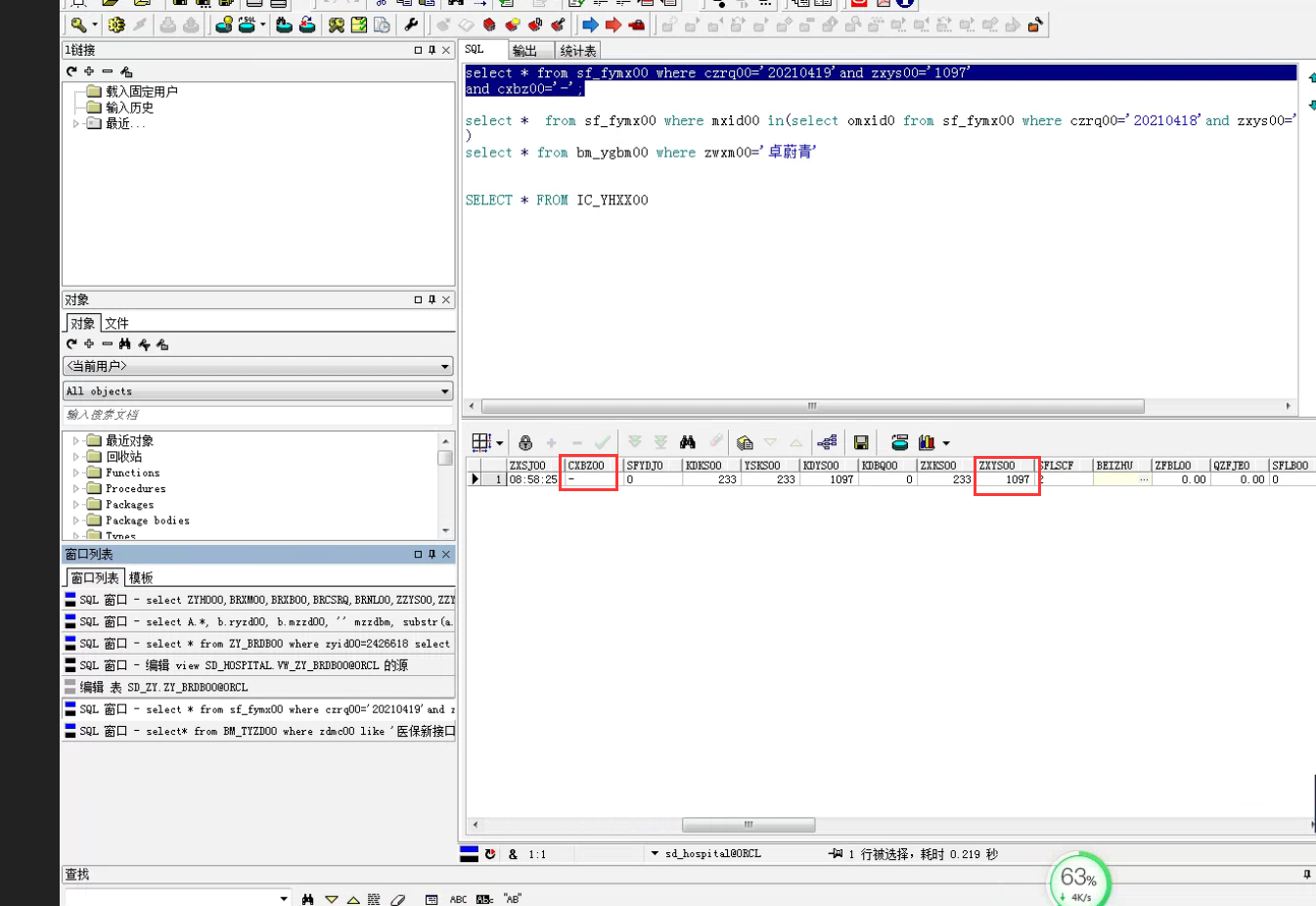Viewport: 1316px width, 906px height.
Task: Select the Packages folder
Action: [x=129, y=505]
